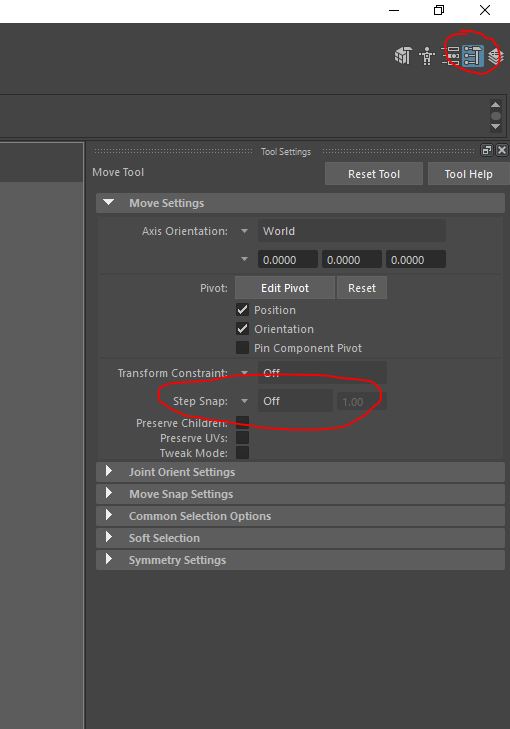Enable Preserve UVs checkbox
The image size is (510, 729).
point(242,437)
